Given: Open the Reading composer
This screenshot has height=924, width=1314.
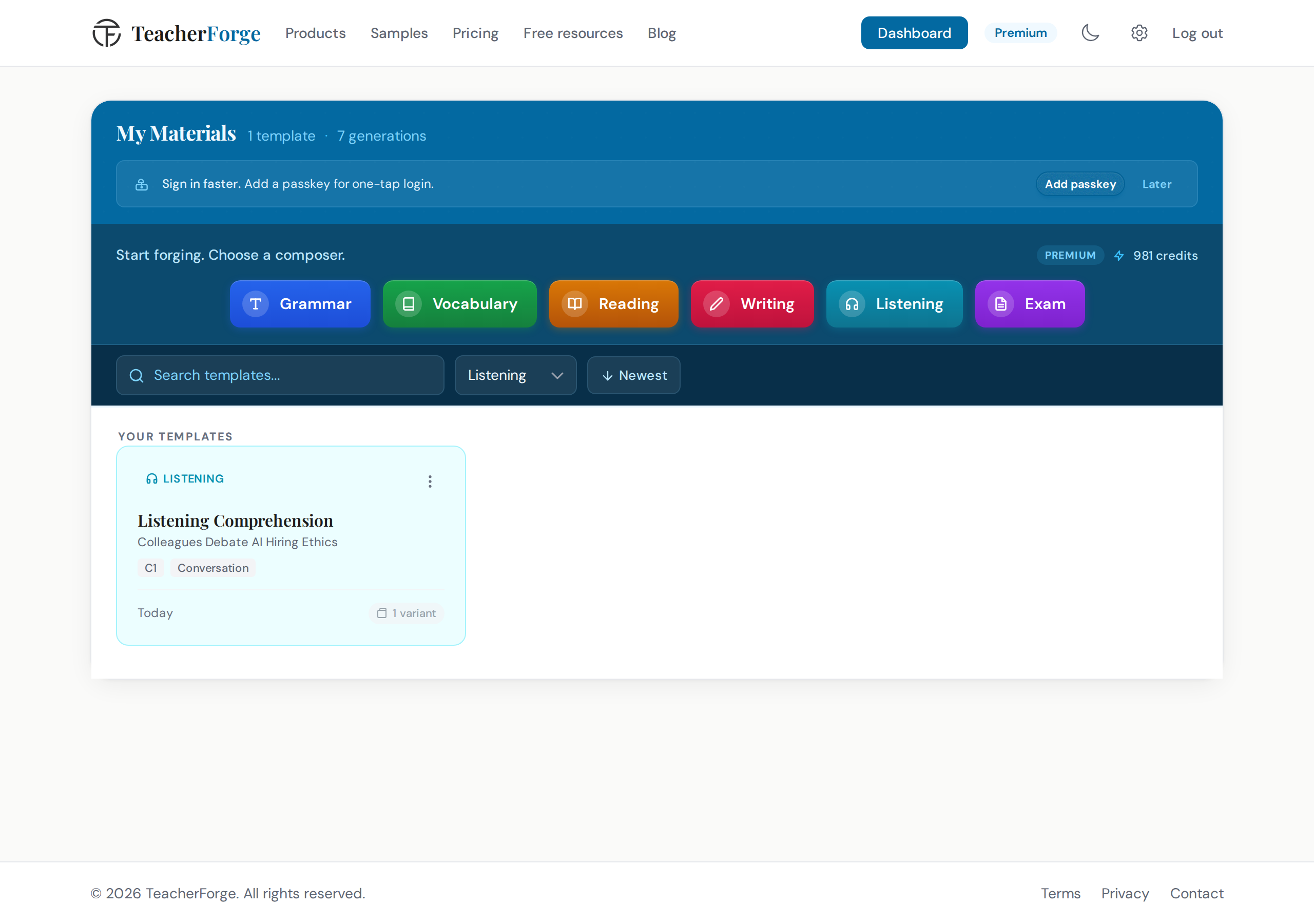Looking at the screenshot, I should (x=613, y=304).
